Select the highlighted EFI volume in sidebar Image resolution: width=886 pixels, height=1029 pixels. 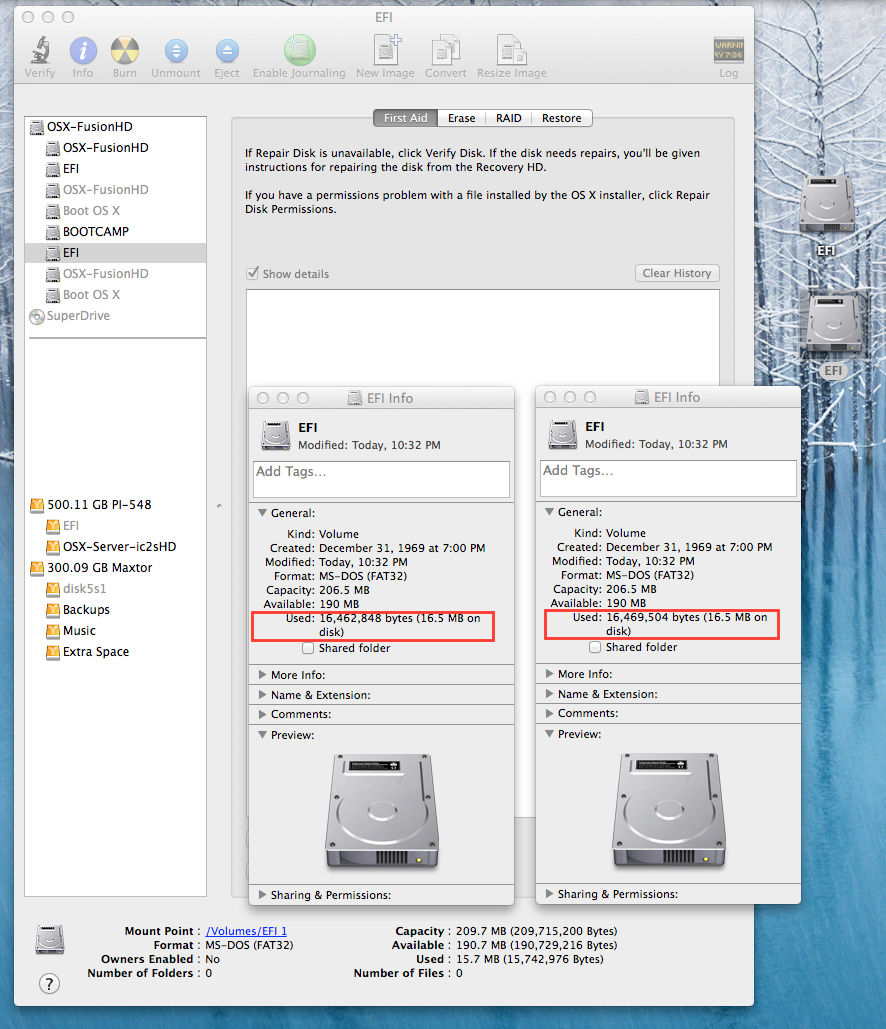click(116, 253)
